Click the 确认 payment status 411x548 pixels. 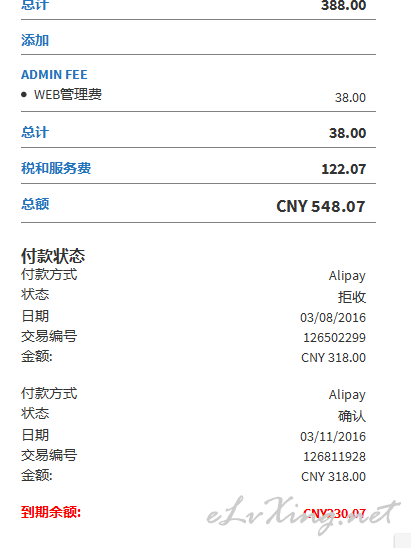[352, 416]
